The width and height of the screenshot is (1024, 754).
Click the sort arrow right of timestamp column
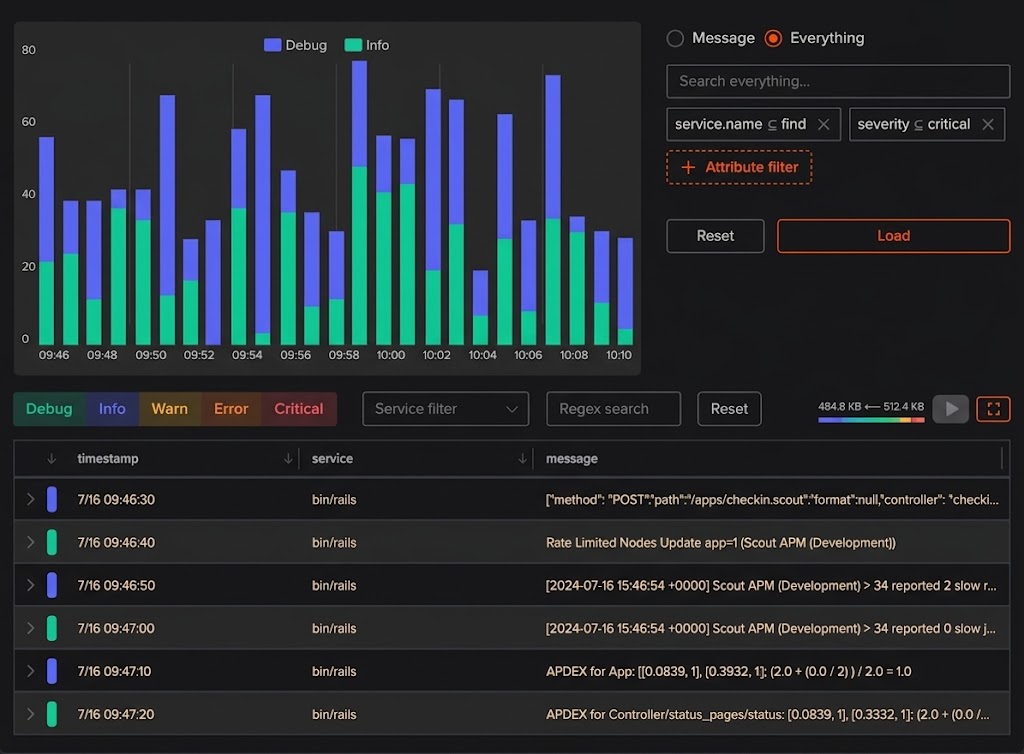click(288, 459)
